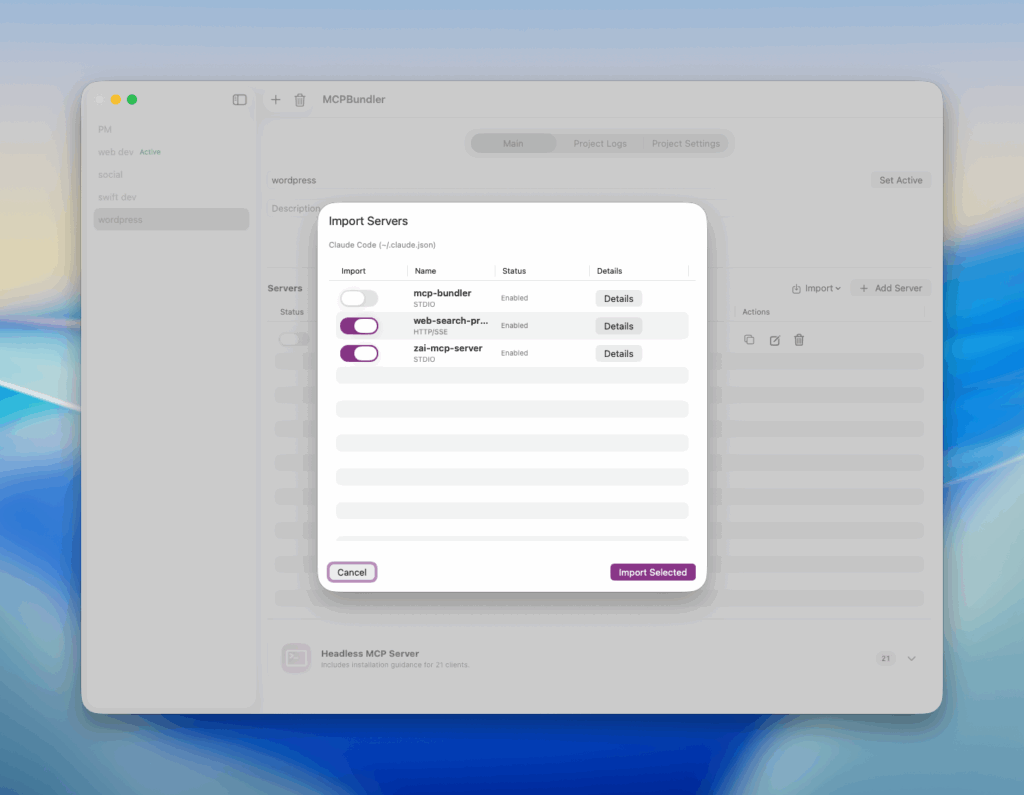Toggle the sidebar visibility icon
The height and width of the screenshot is (795, 1024).
240,100
